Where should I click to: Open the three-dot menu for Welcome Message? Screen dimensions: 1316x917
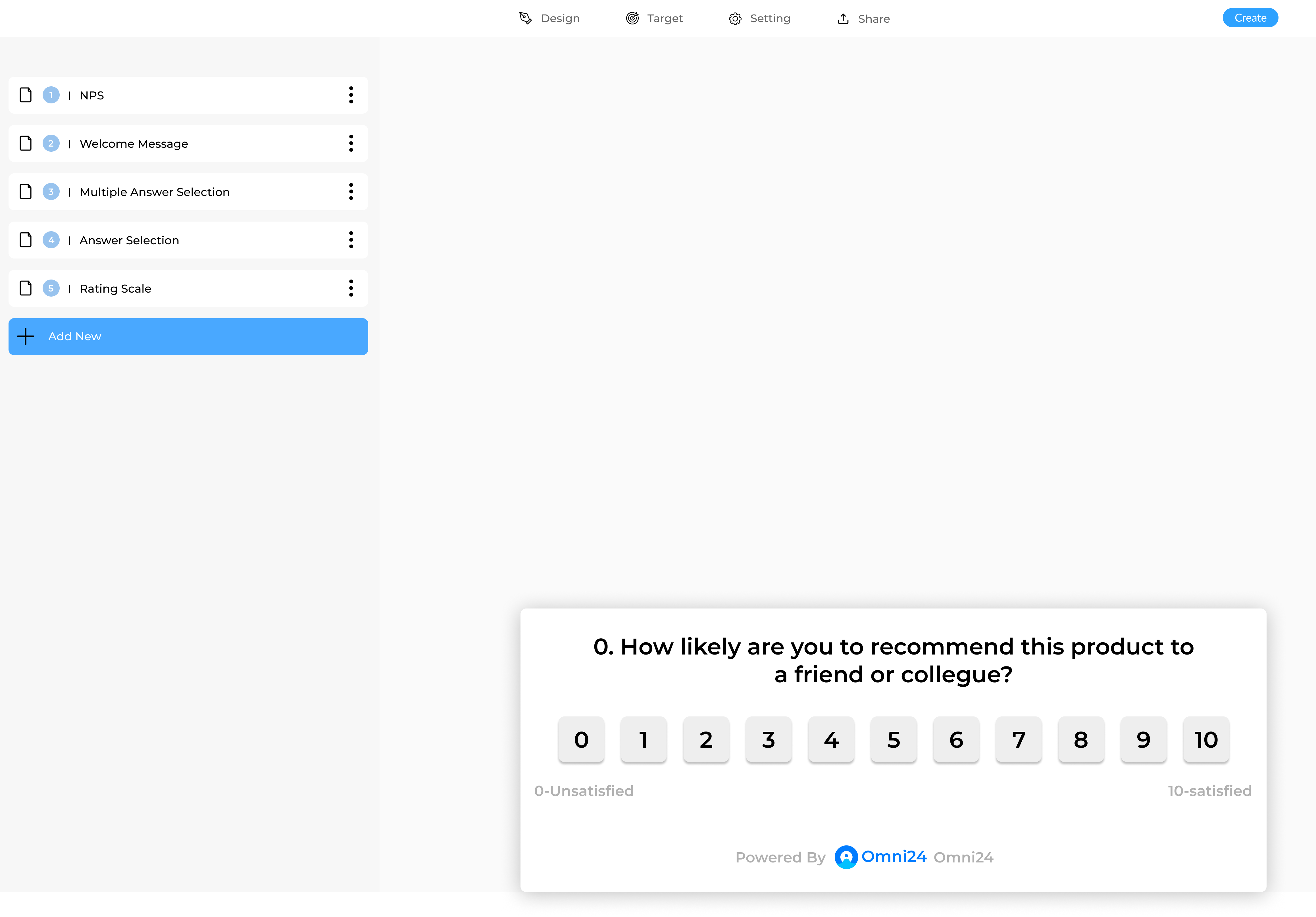click(x=351, y=143)
